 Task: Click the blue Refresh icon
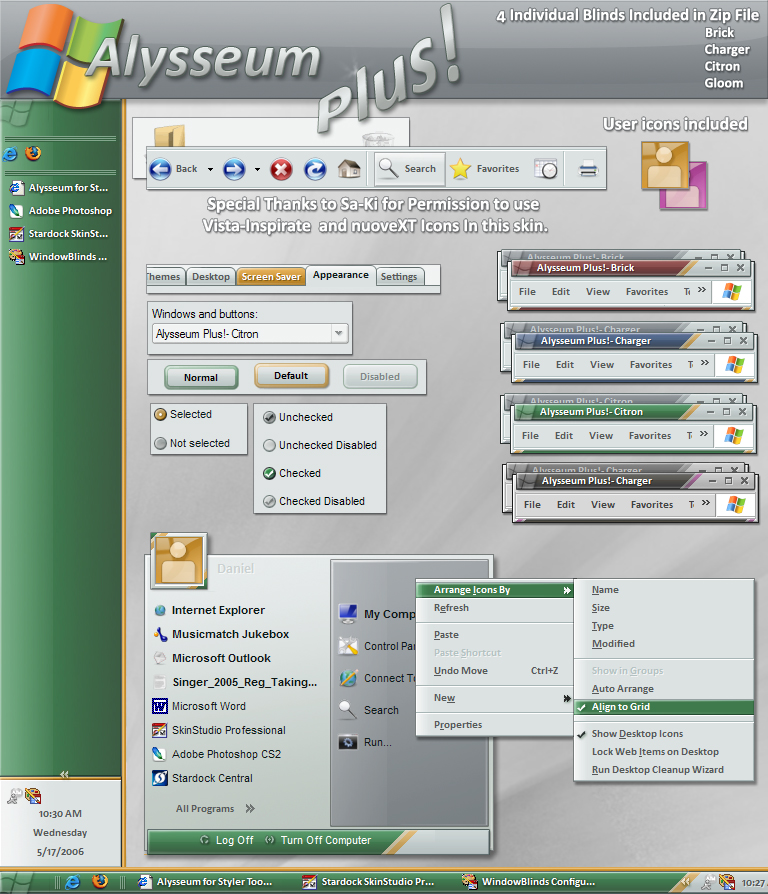(x=315, y=169)
